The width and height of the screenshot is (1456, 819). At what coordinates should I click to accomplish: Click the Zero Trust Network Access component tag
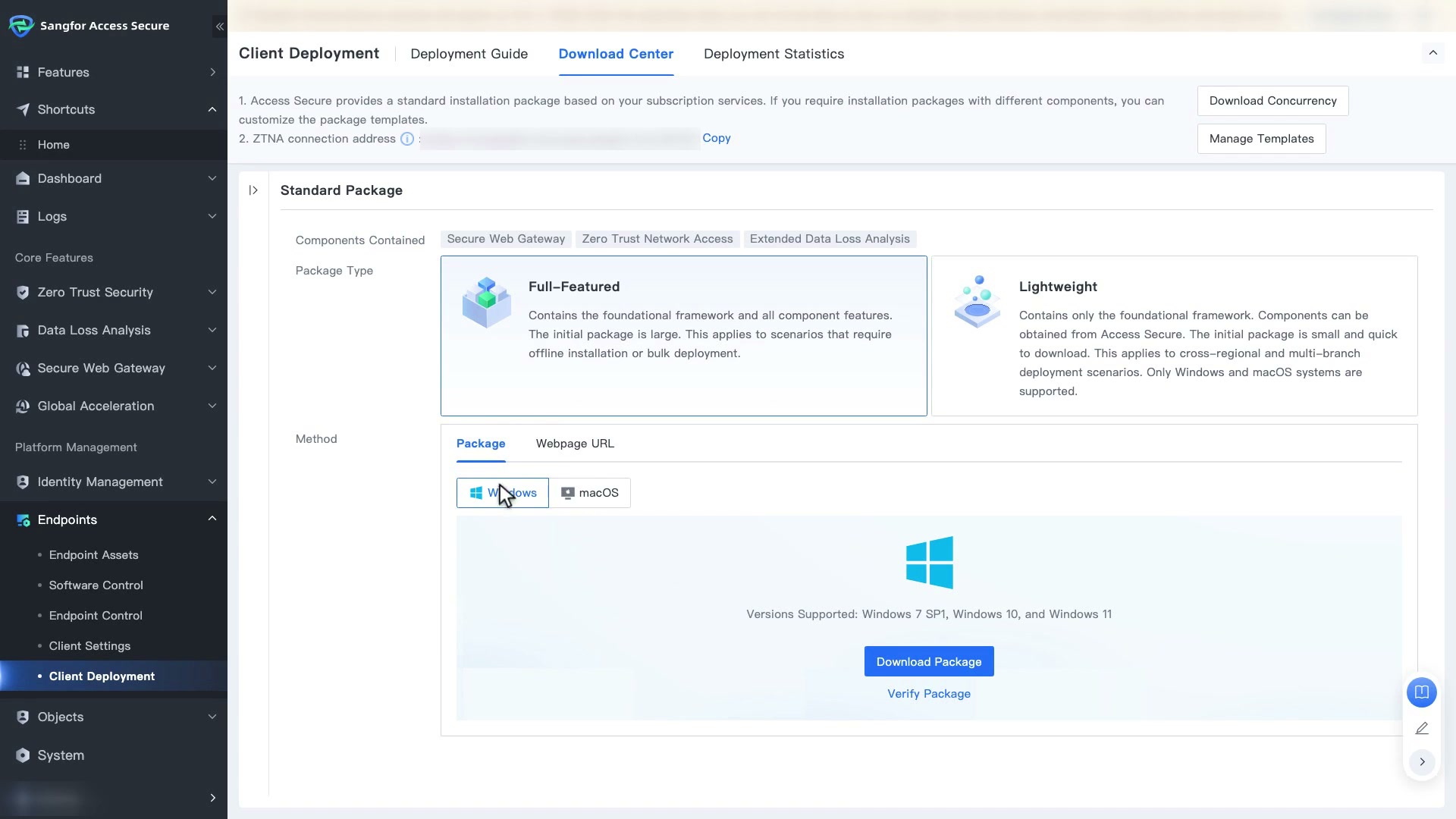[x=657, y=239]
